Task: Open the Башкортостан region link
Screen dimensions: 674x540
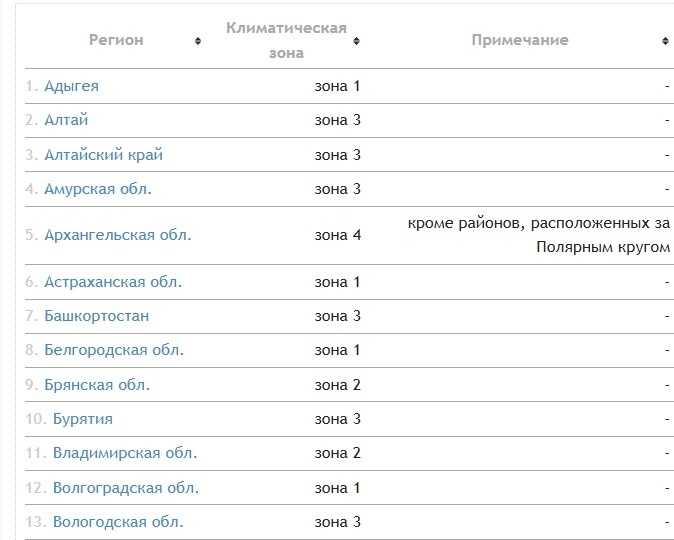Action: tap(96, 316)
